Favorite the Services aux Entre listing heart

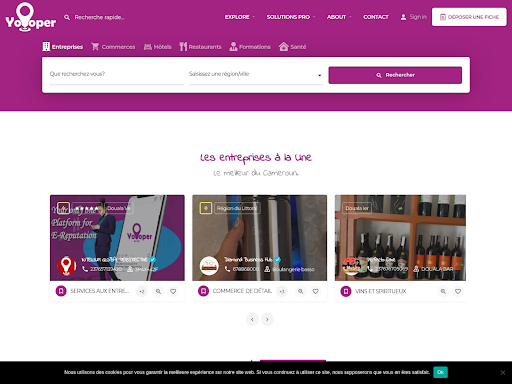point(173,291)
